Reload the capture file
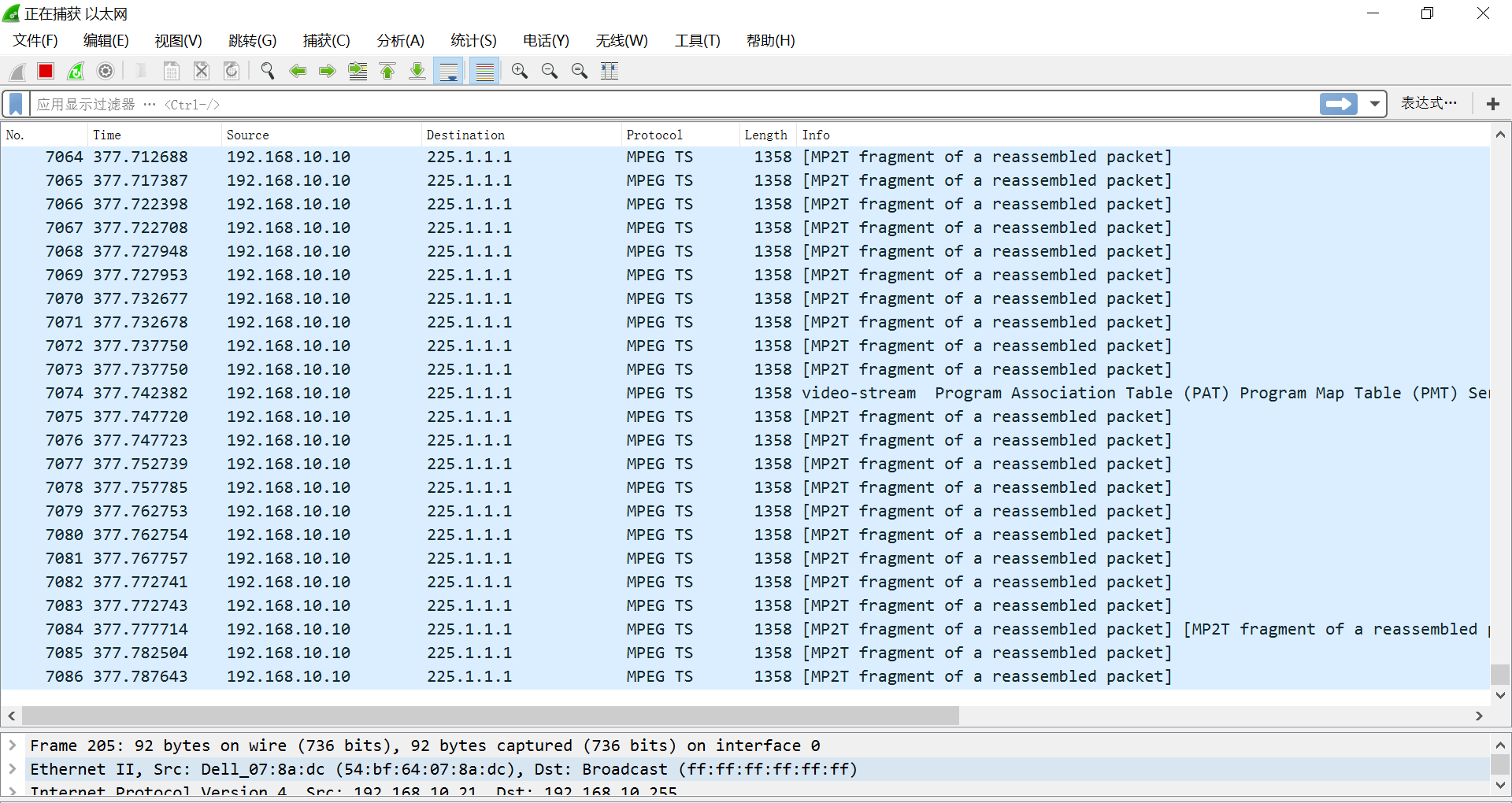Image resolution: width=1512 pixels, height=803 pixels. 232,72
